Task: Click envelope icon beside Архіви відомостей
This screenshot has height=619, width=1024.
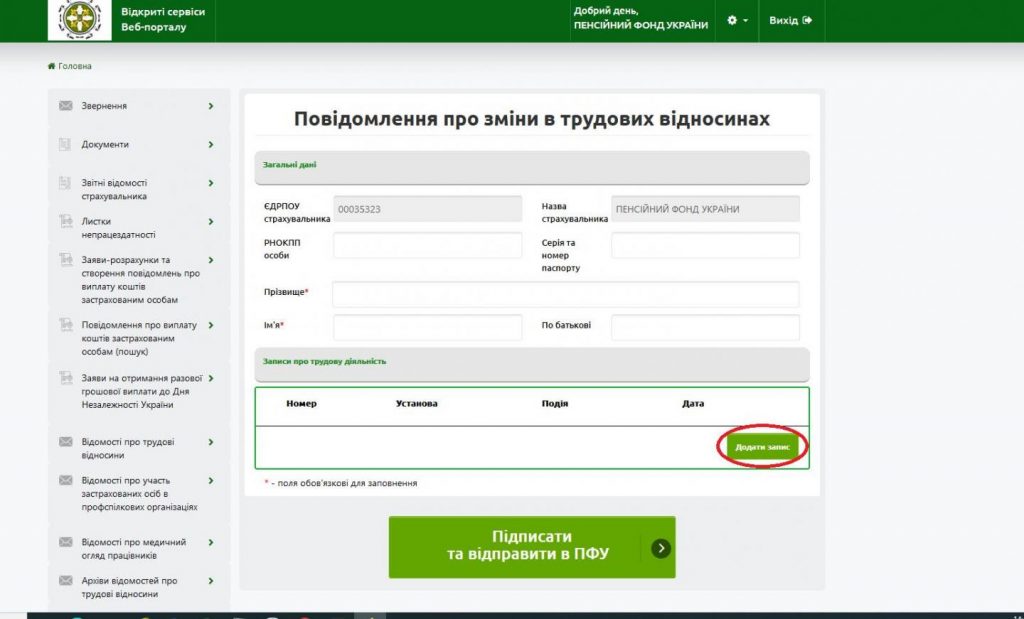Action: coord(66,581)
